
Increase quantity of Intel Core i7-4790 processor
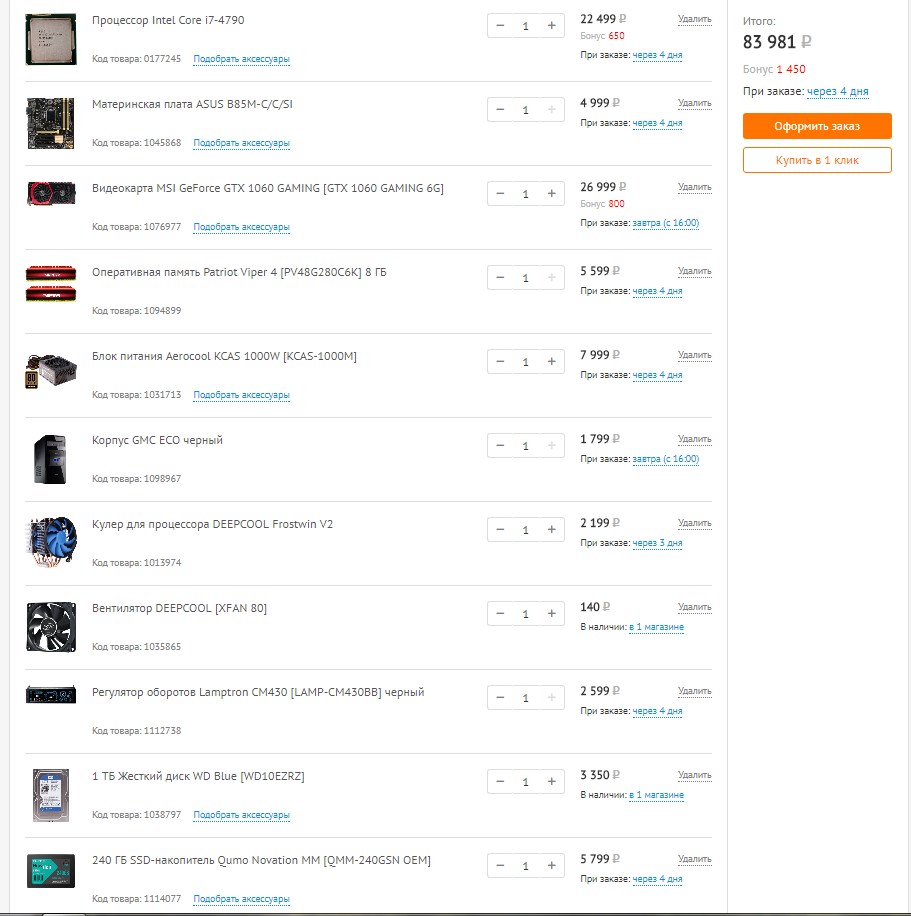click(551, 26)
